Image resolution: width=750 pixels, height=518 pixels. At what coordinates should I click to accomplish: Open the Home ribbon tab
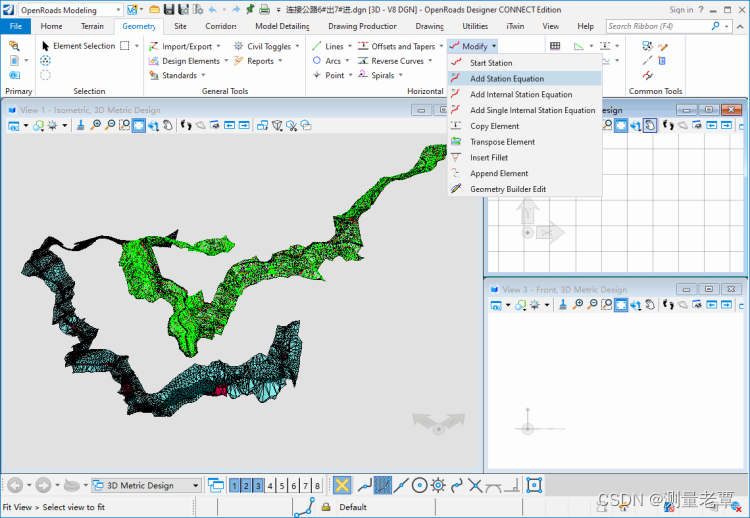pos(51,26)
